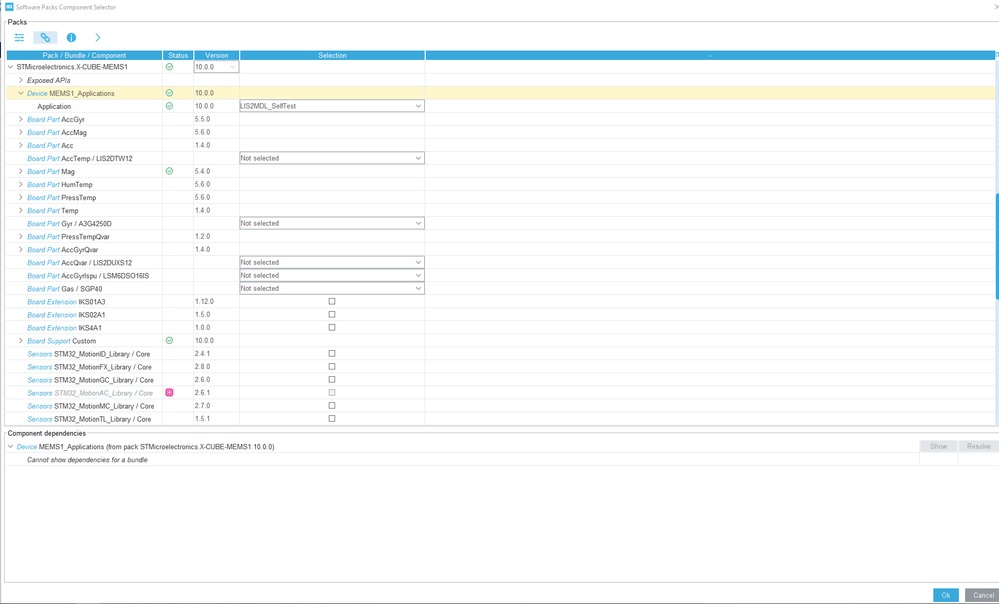Image resolution: width=999 pixels, height=604 pixels.
Task: Expand Board Part AccGyr node
Action: (21, 119)
